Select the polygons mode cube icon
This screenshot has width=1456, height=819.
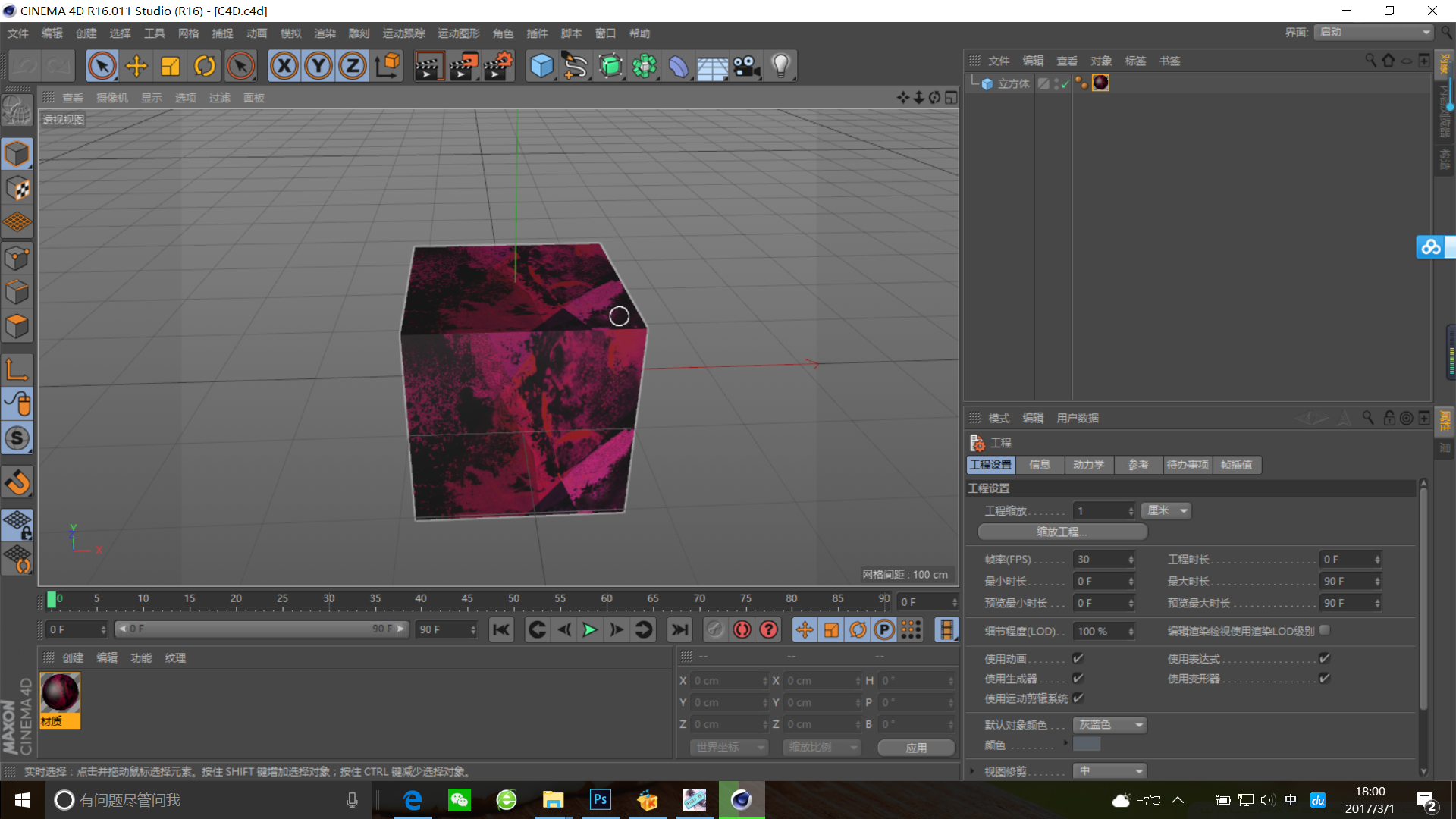pos(17,326)
